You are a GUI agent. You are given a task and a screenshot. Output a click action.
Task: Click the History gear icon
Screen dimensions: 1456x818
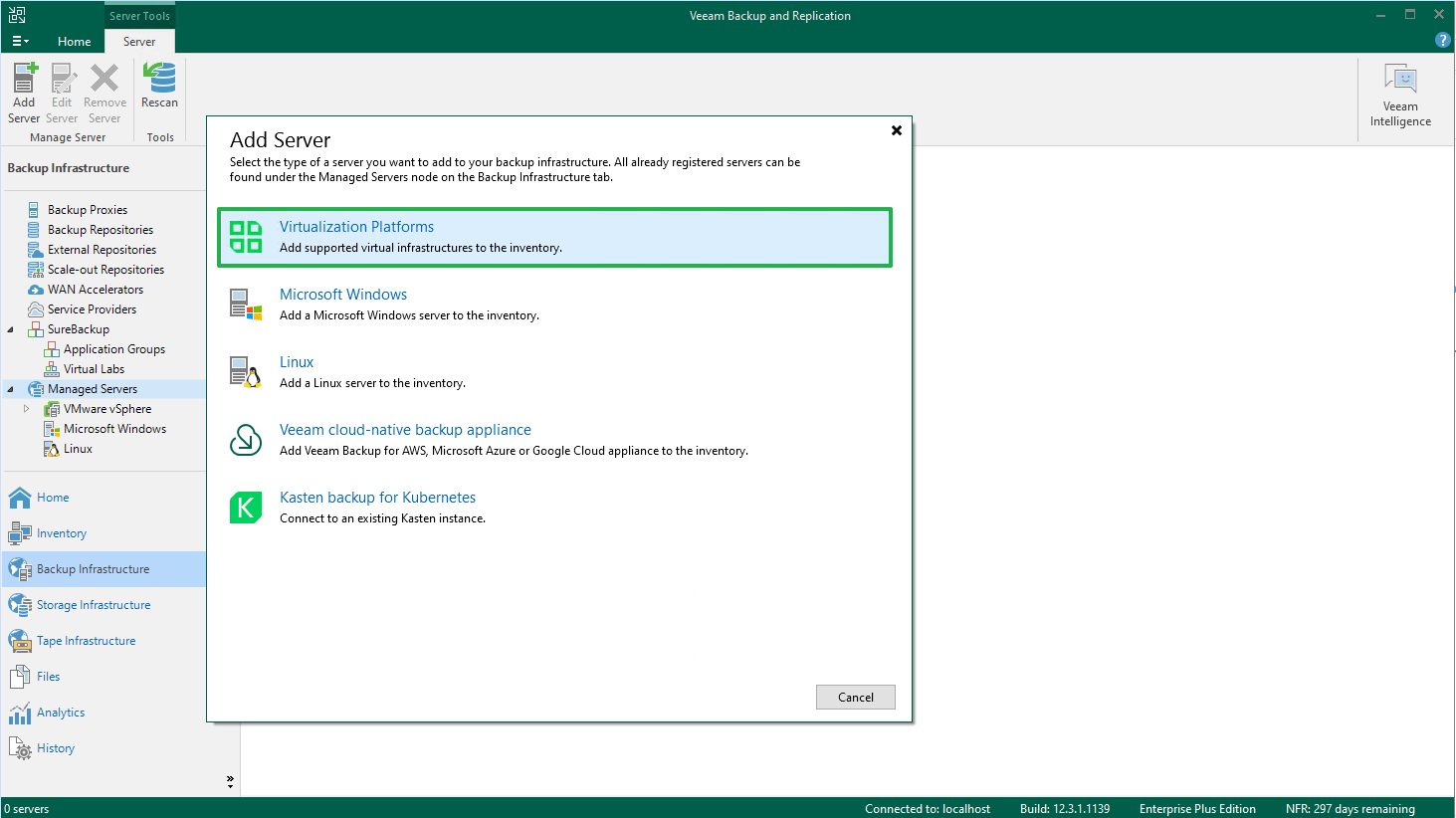click(x=20, y=748)
